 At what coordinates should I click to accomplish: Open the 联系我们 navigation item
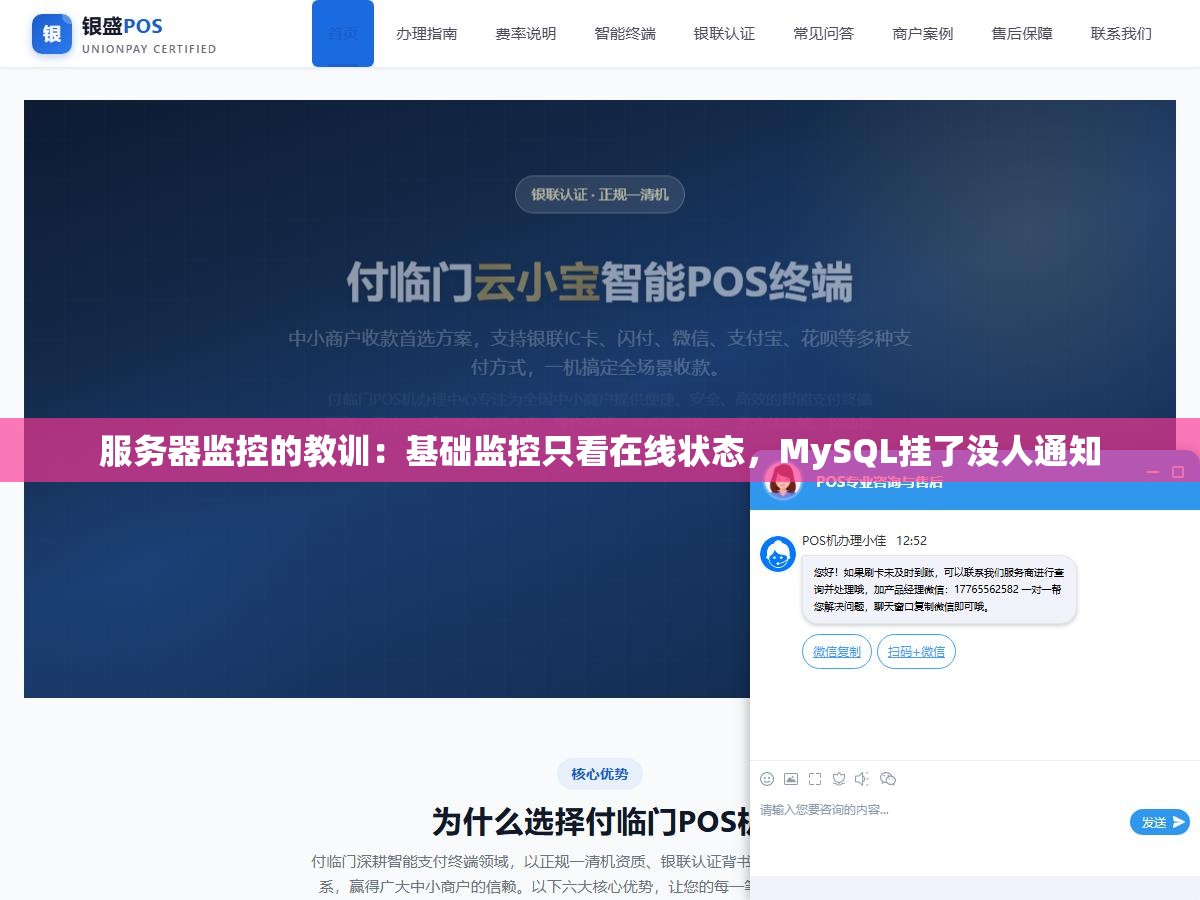[x=1121, y=33]
